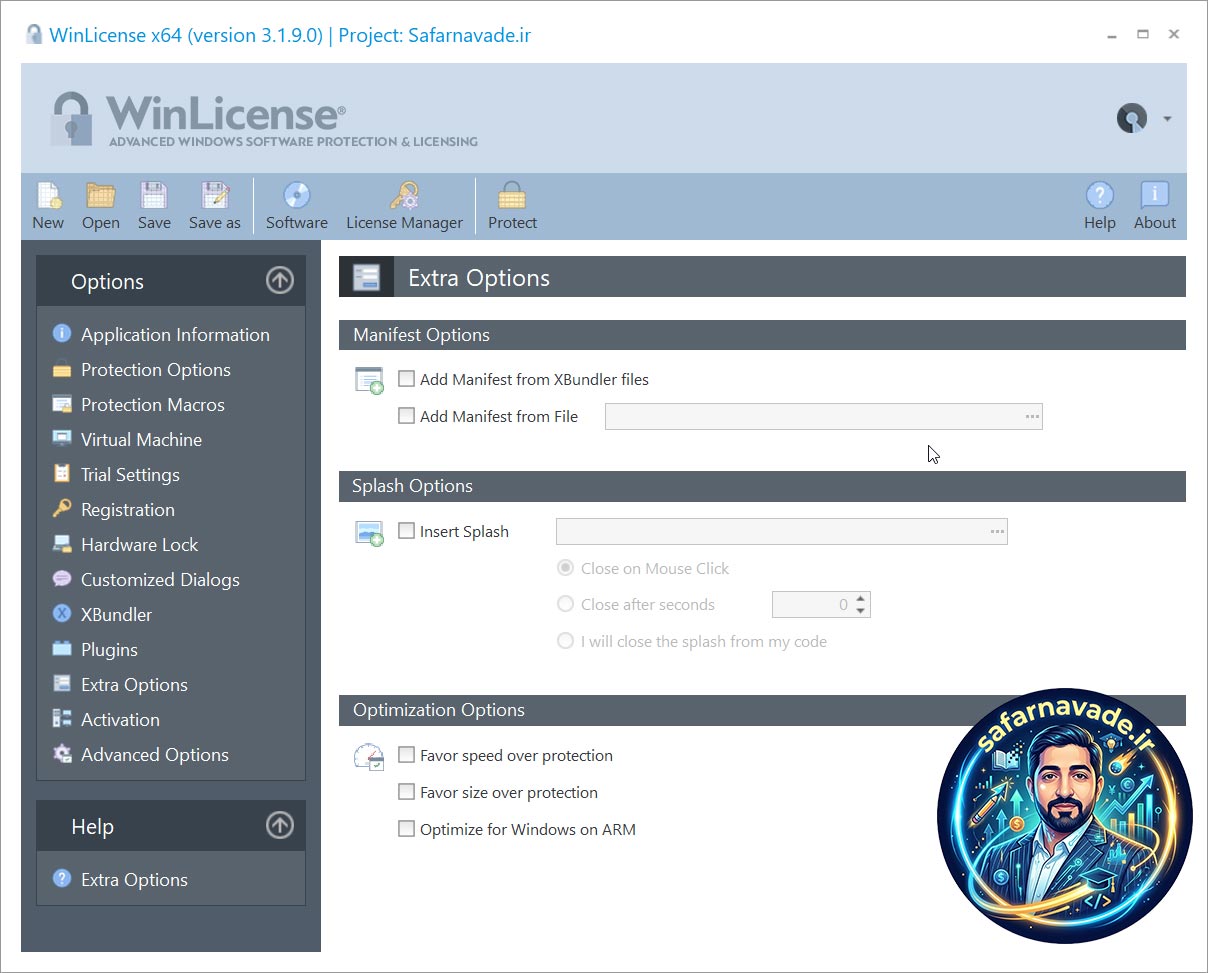Open the Extra Options help topic link
The image size is (1208, 973).
click(134, 879)
